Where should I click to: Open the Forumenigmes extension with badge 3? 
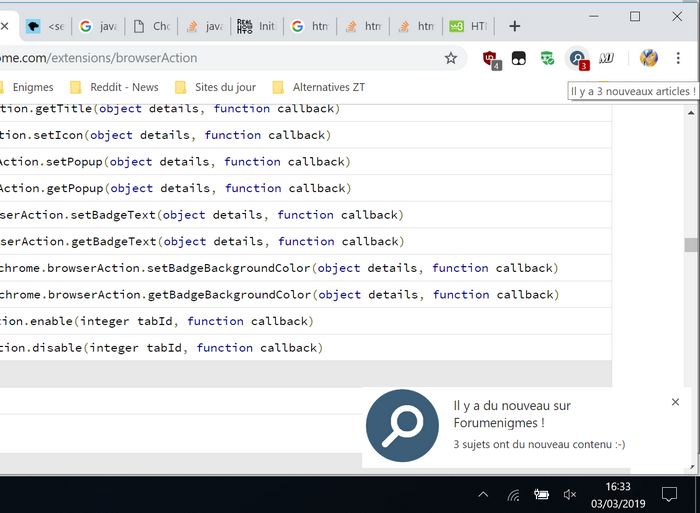pos(578,59)
